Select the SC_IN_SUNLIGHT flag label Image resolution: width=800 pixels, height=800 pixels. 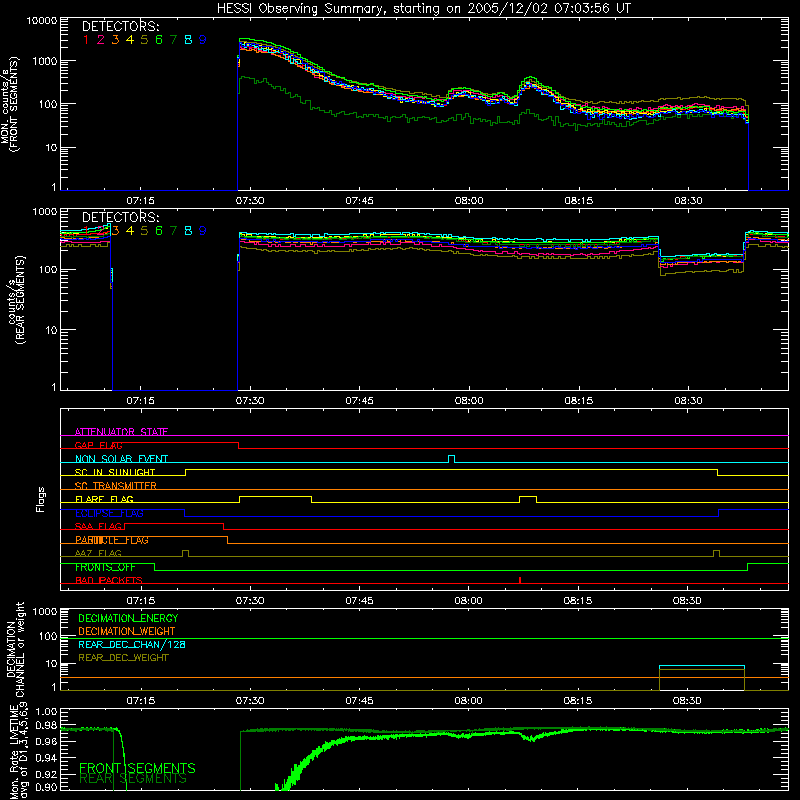(x=115, y=472)
